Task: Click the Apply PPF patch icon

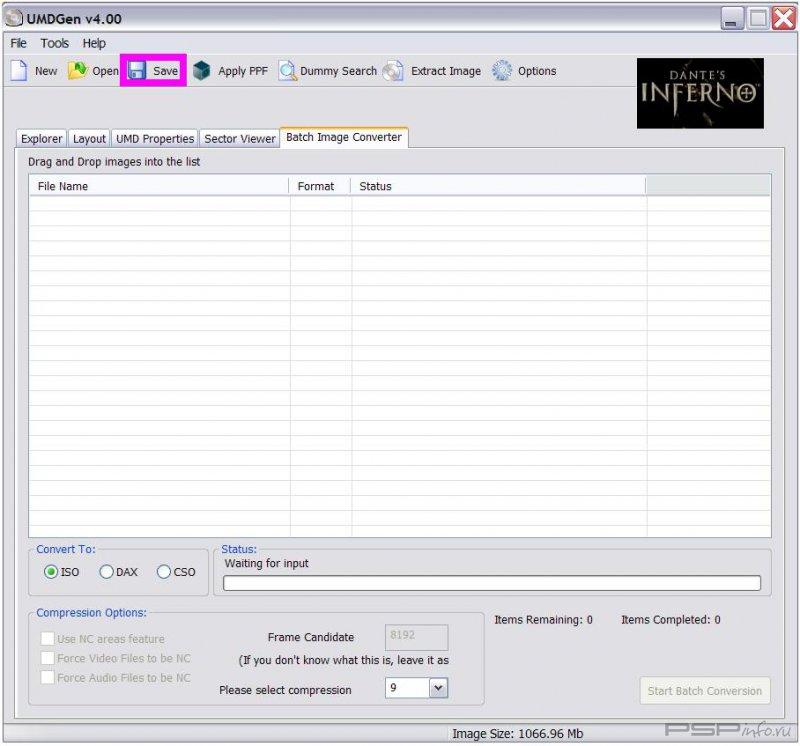Action: pyautogui.click(x=202, y=71)
